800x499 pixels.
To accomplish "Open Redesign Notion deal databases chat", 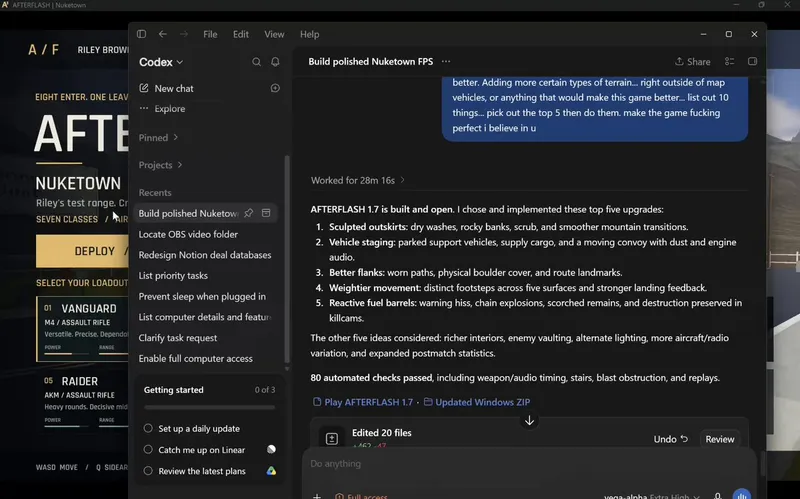I will (x=207, y=255).
